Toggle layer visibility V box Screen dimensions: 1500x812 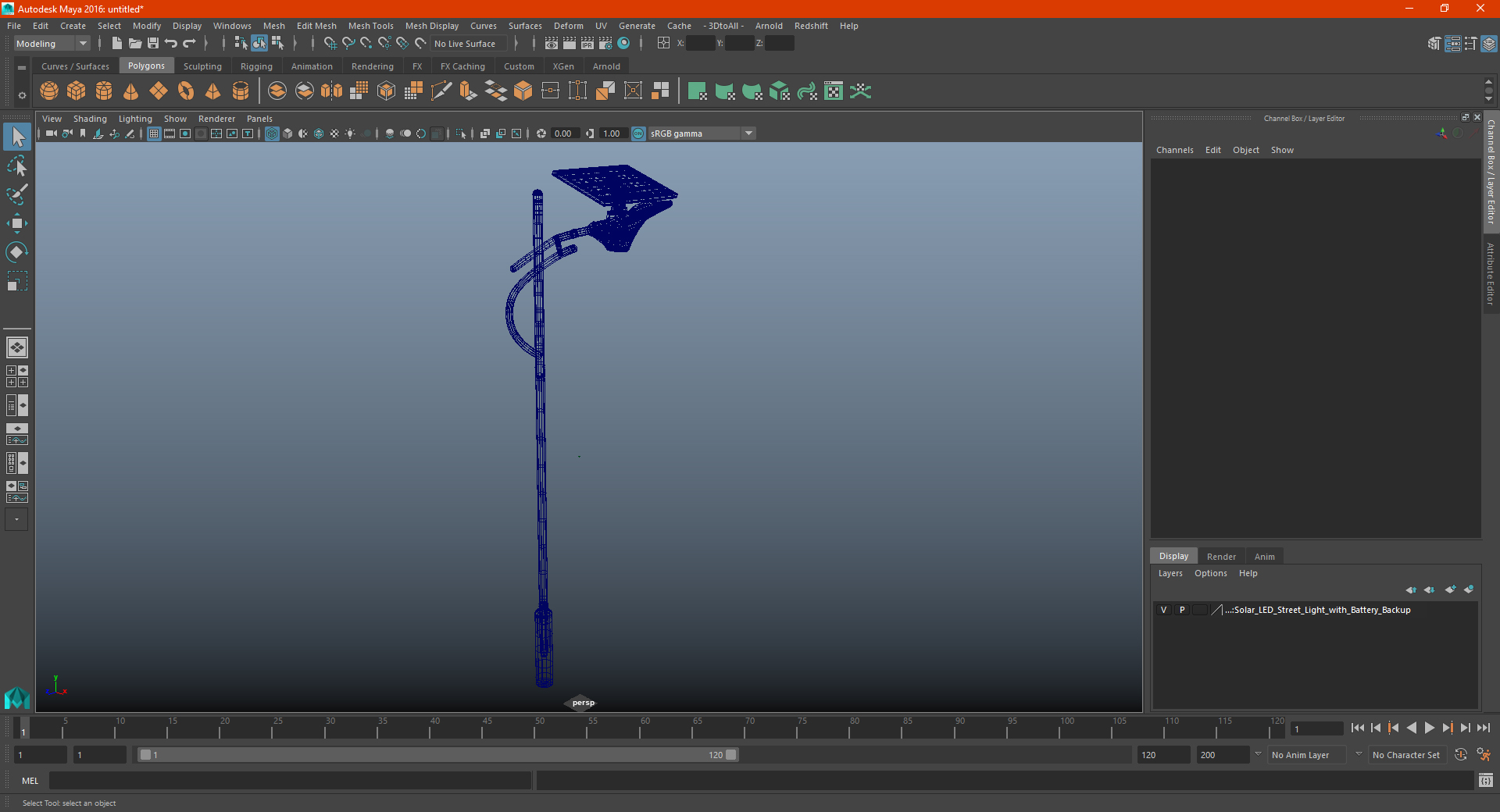pos(1163,610)
